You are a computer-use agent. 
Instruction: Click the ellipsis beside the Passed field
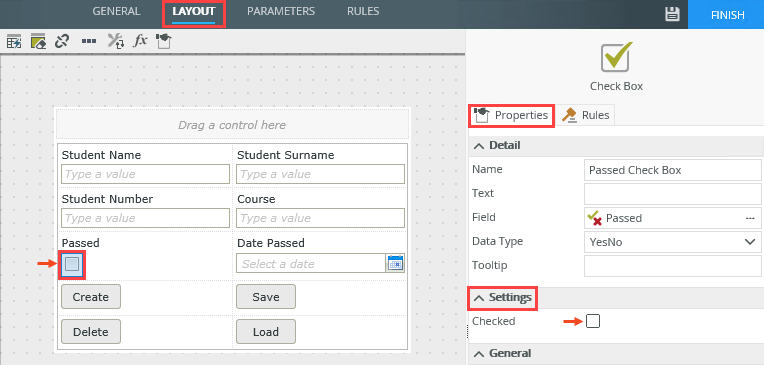pyautogui.click(x=750, y=218)
